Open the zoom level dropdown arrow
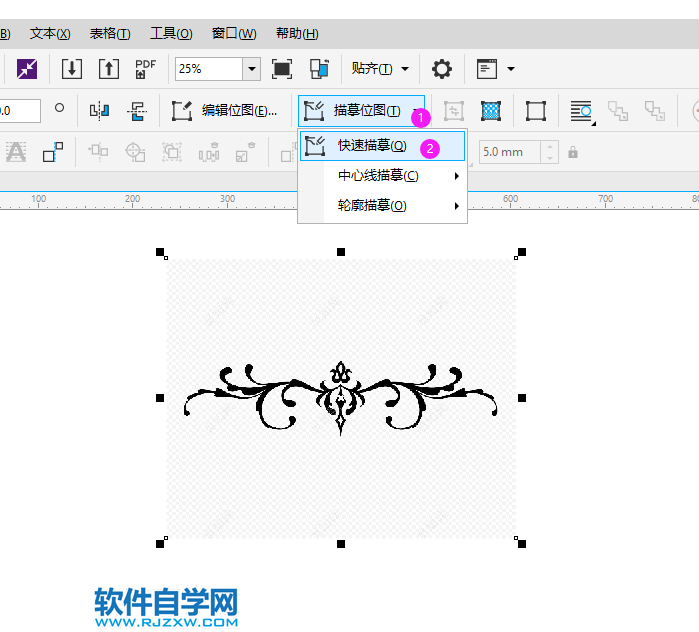The width and height of the screenshot is (699, 632). coord(252,69)
